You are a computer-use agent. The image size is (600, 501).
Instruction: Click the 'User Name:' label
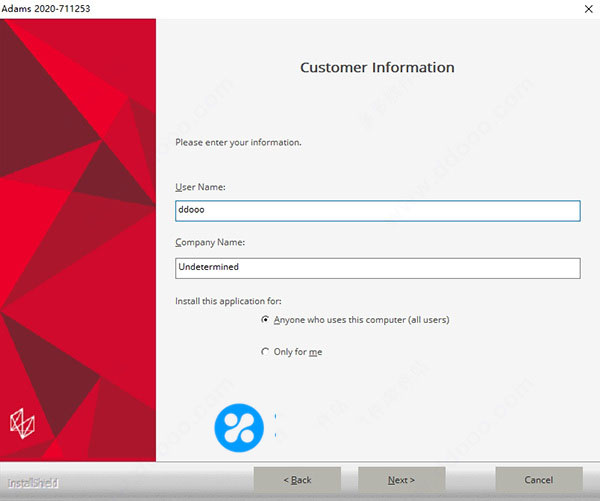[200, 187]
